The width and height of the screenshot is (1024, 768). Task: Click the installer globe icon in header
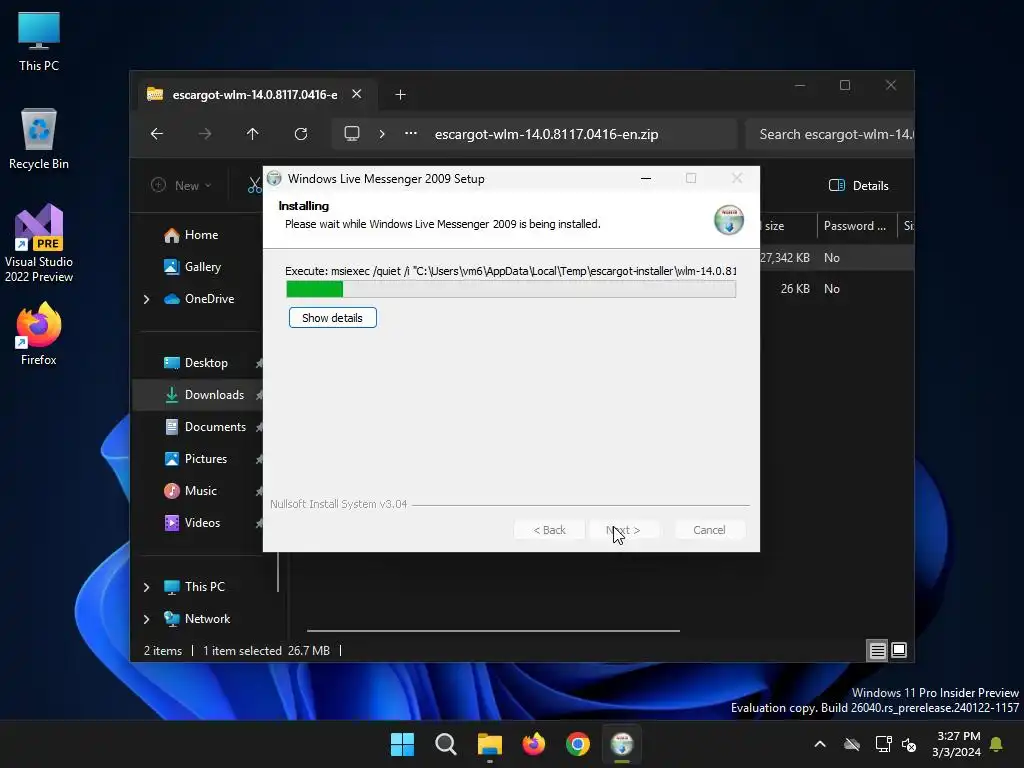coord(728,219)
